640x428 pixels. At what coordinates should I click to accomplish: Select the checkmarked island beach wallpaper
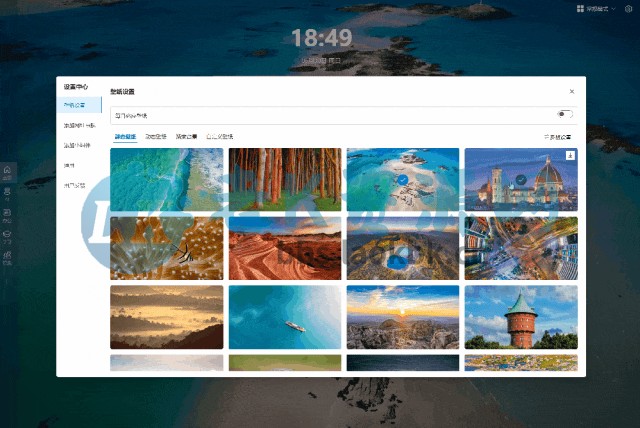point(403,179)
